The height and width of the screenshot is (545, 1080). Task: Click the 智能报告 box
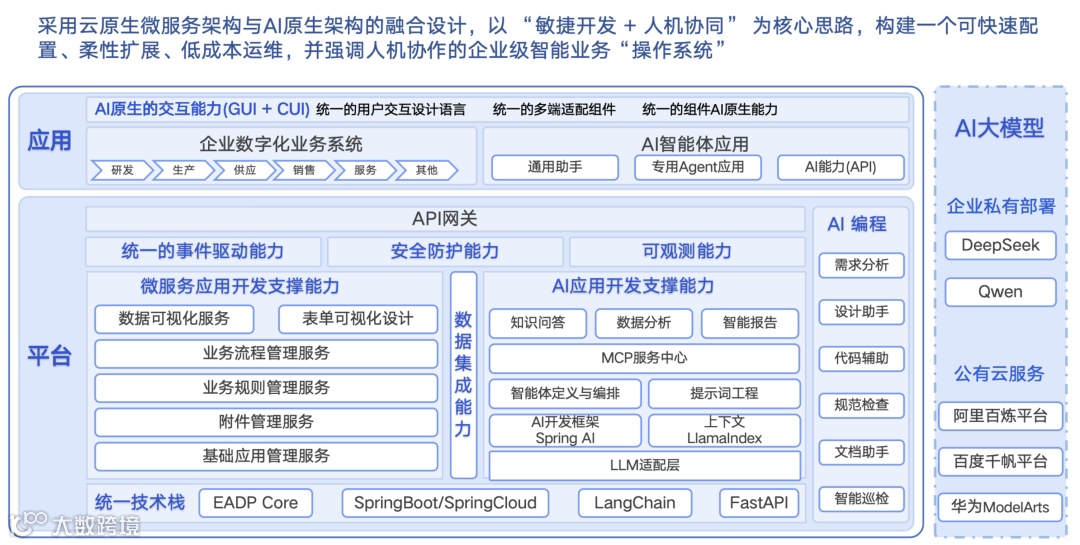pyautogui.click(x=750, y=323)
